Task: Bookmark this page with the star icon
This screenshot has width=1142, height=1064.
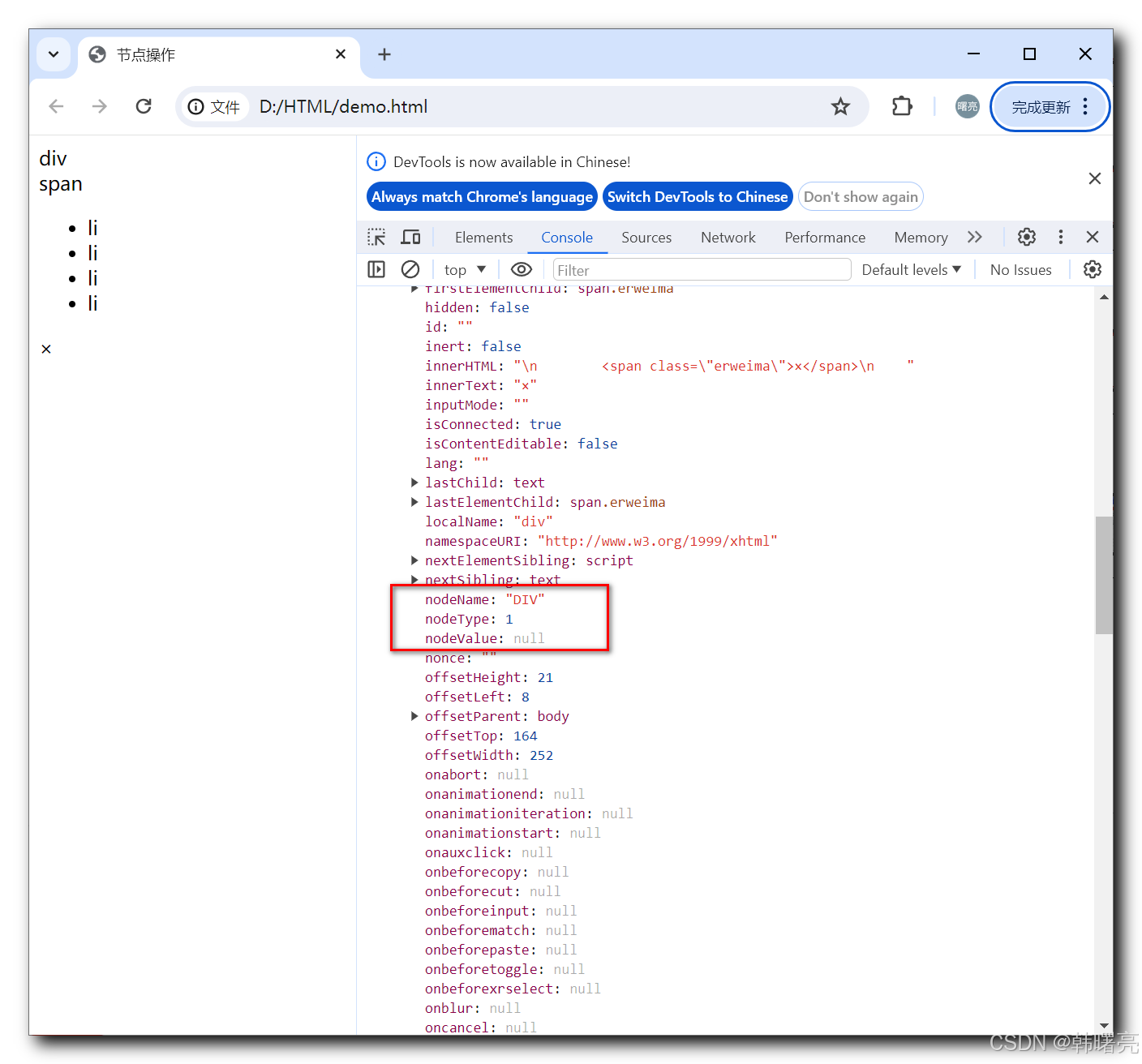Action: [x=840, y=106]
